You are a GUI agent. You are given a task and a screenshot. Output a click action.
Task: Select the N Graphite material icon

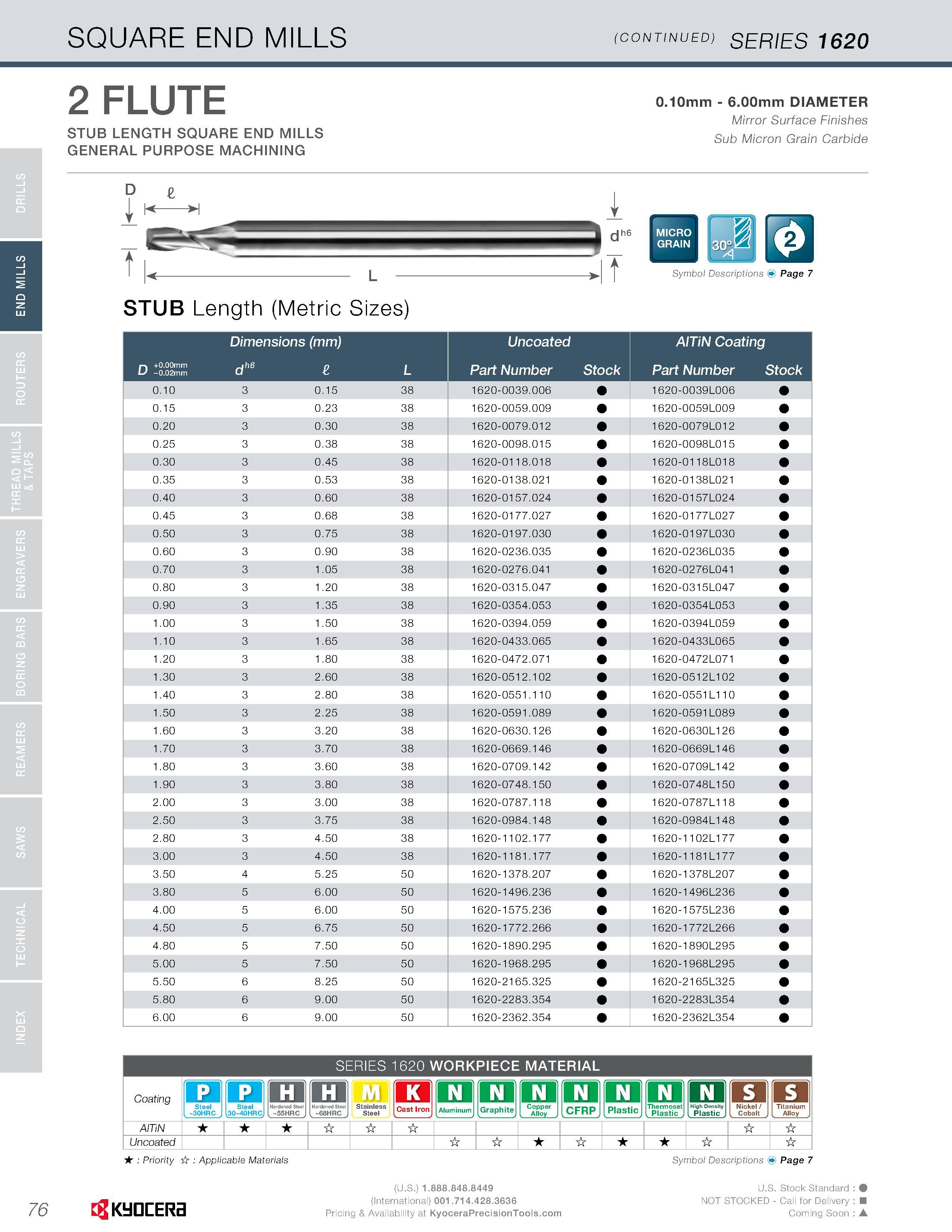click(x=497, y=1098)
